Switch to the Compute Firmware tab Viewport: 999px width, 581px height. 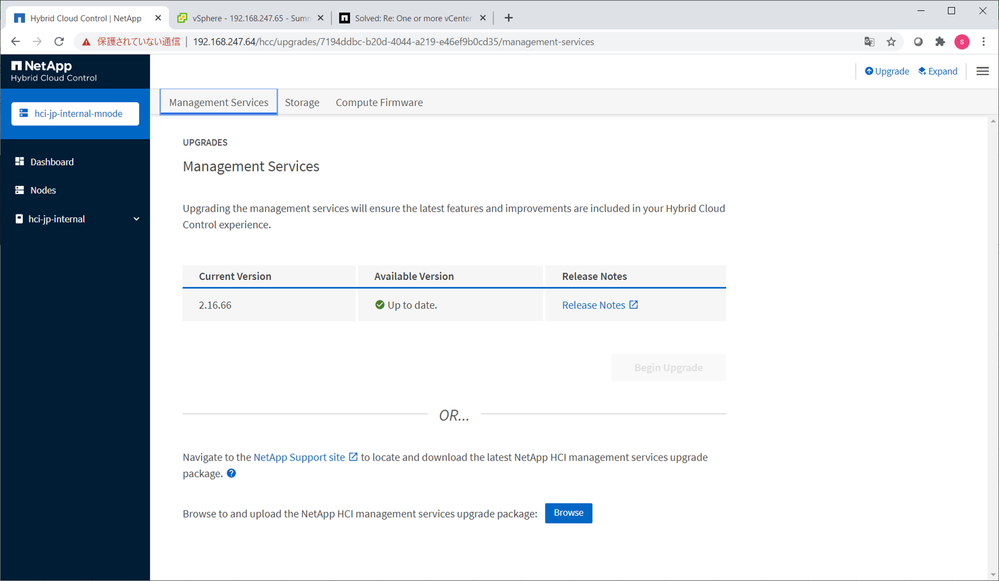(x=379, y=102)
